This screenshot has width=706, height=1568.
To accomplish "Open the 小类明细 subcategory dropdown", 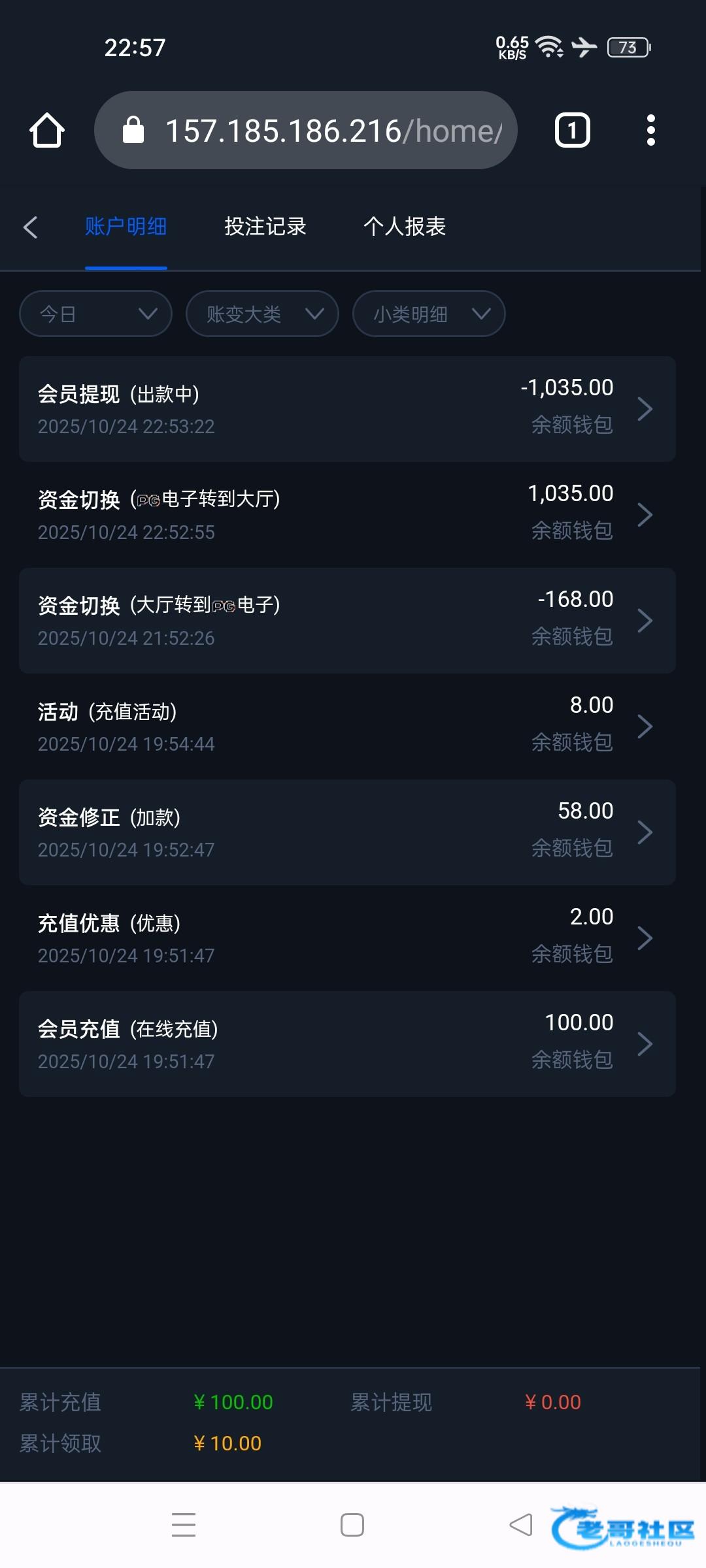I will (x=429, y=314).
